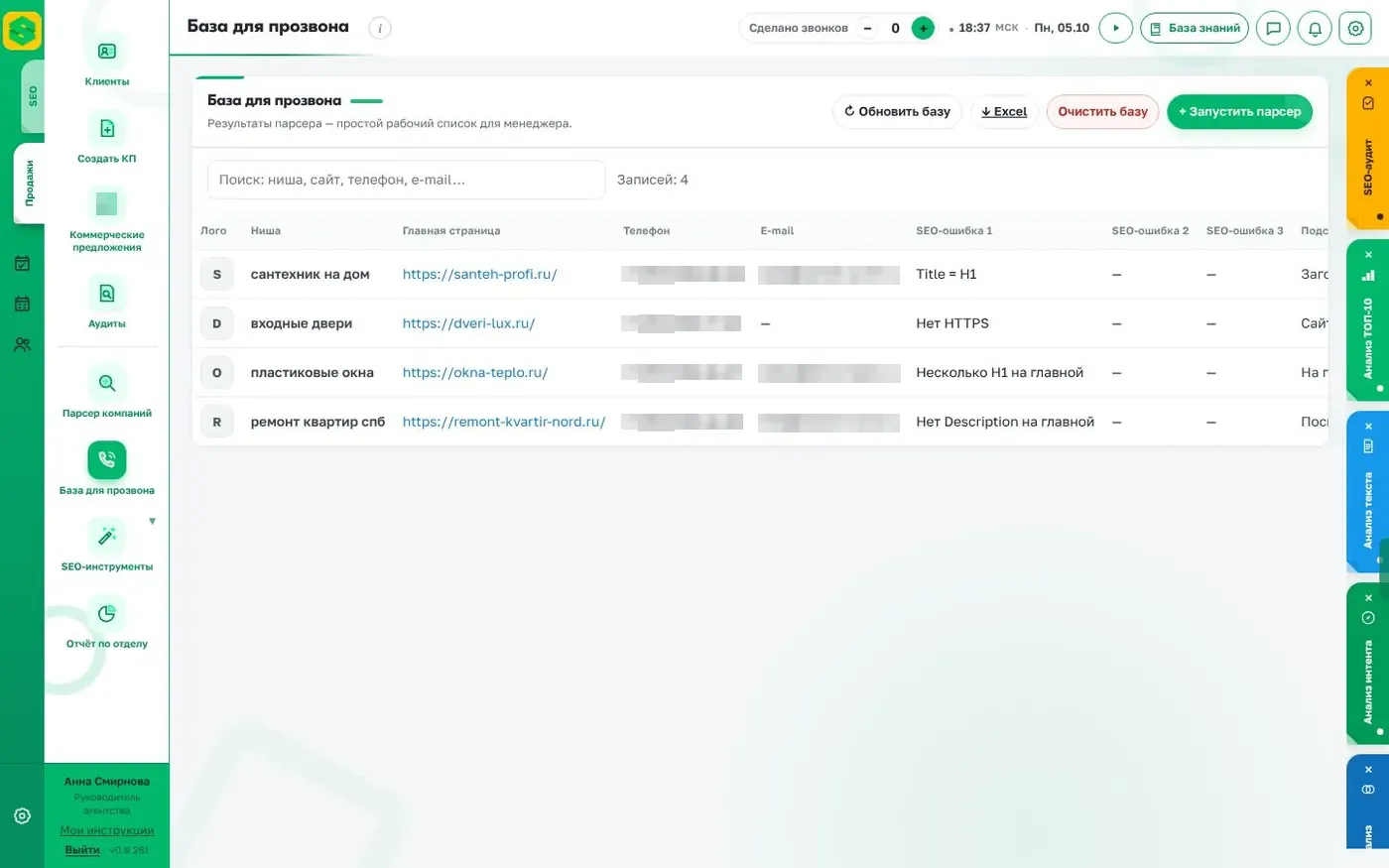The image size is (1389, 868).
Task: Click the Главная страница column header
Action: click(451, 231)
